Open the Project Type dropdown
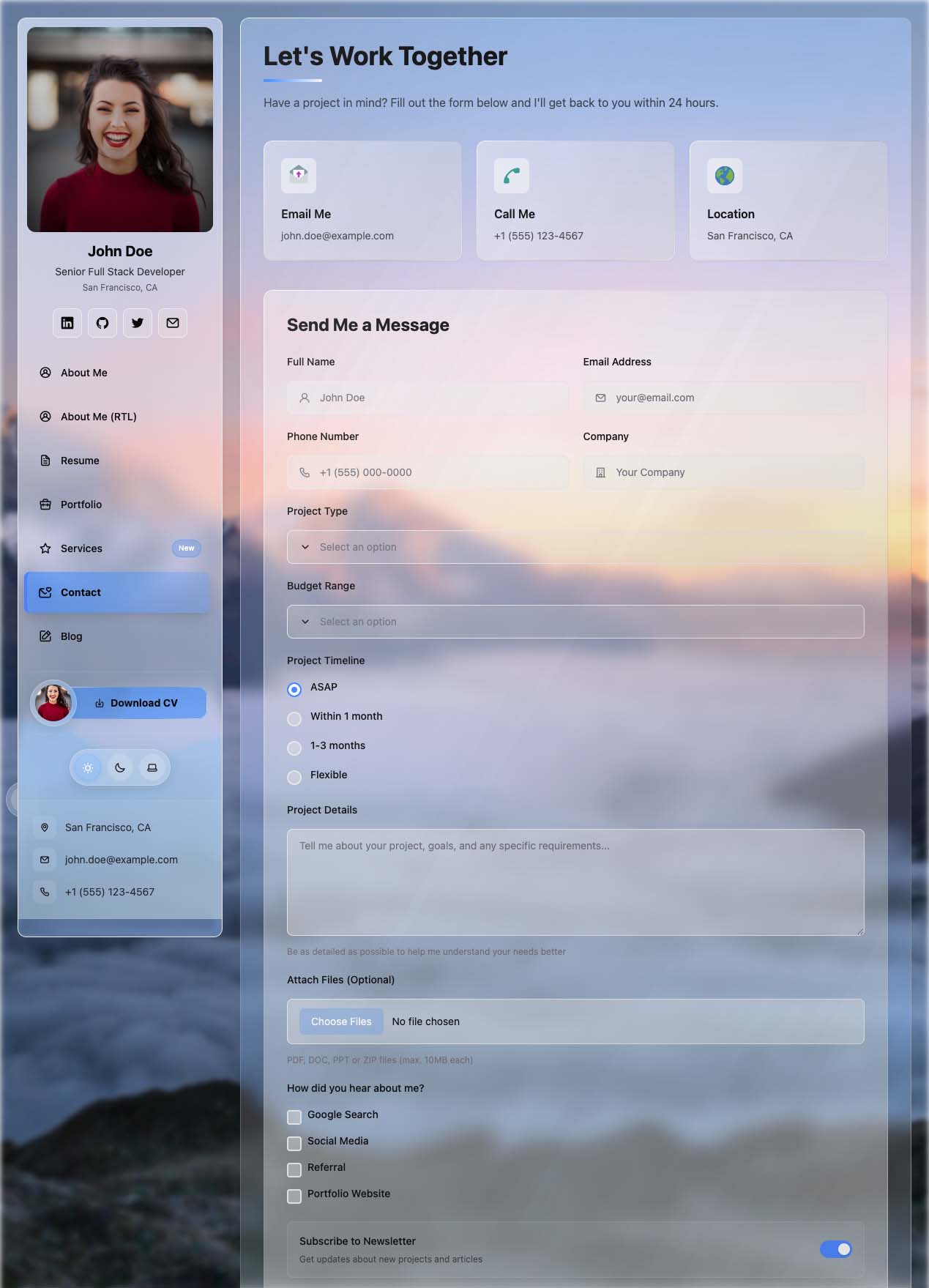929x1288 pixels. [575, 547]
